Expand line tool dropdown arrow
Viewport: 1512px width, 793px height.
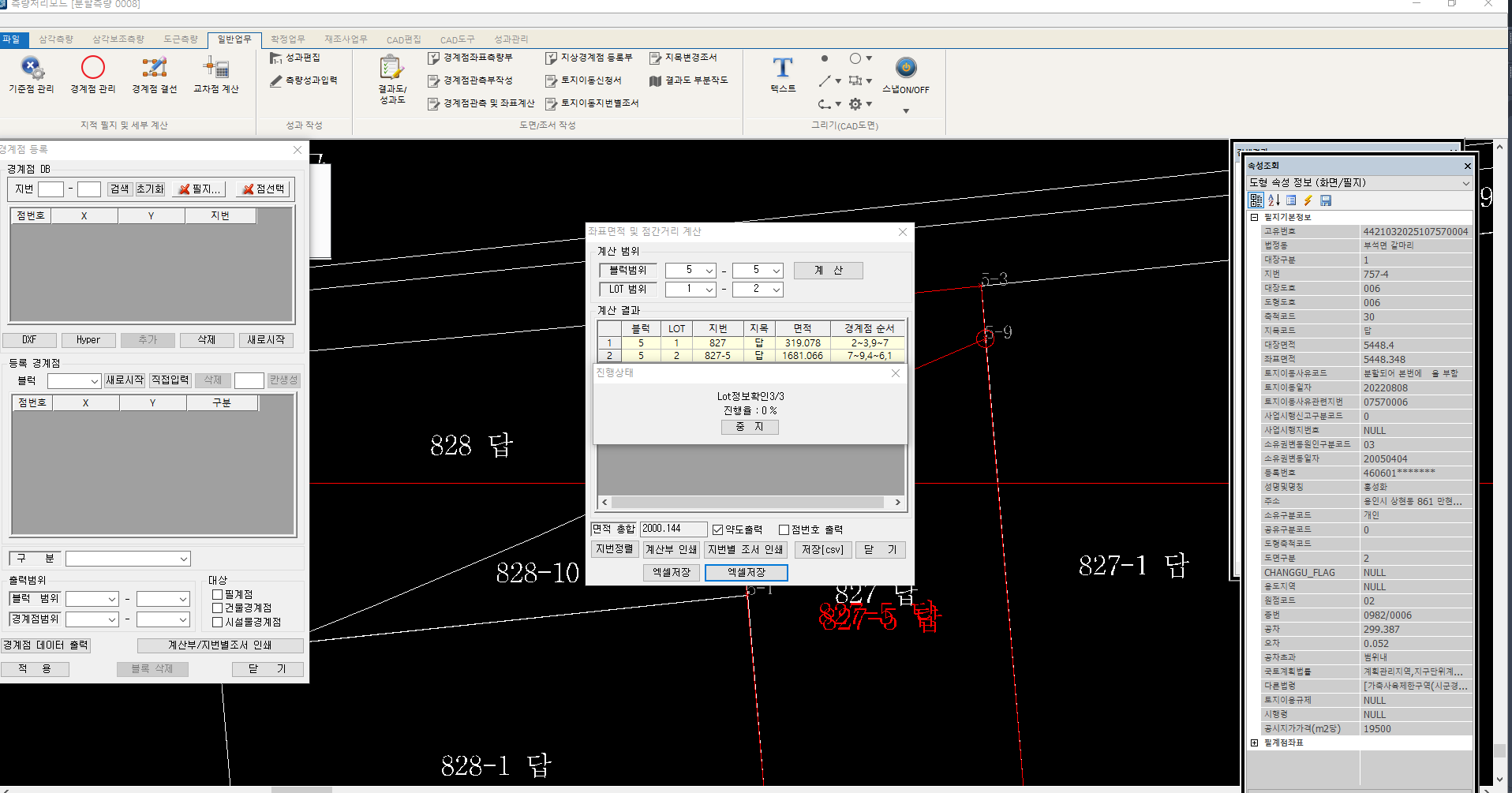[838, 80]
